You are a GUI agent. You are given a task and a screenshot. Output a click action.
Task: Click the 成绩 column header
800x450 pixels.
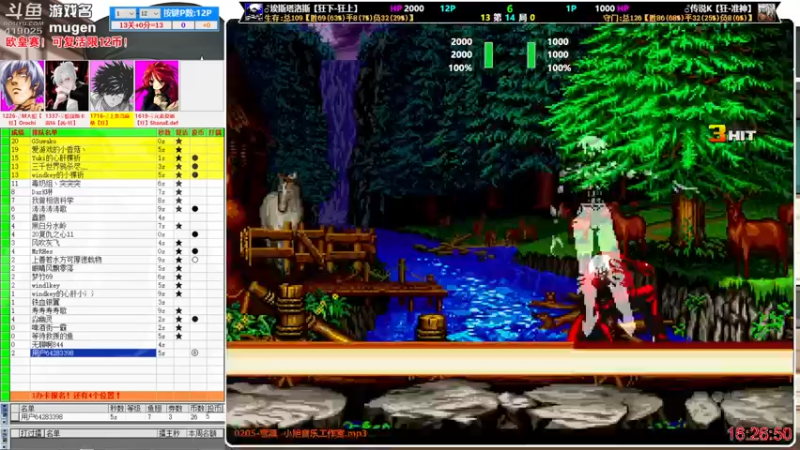[18, 133]
